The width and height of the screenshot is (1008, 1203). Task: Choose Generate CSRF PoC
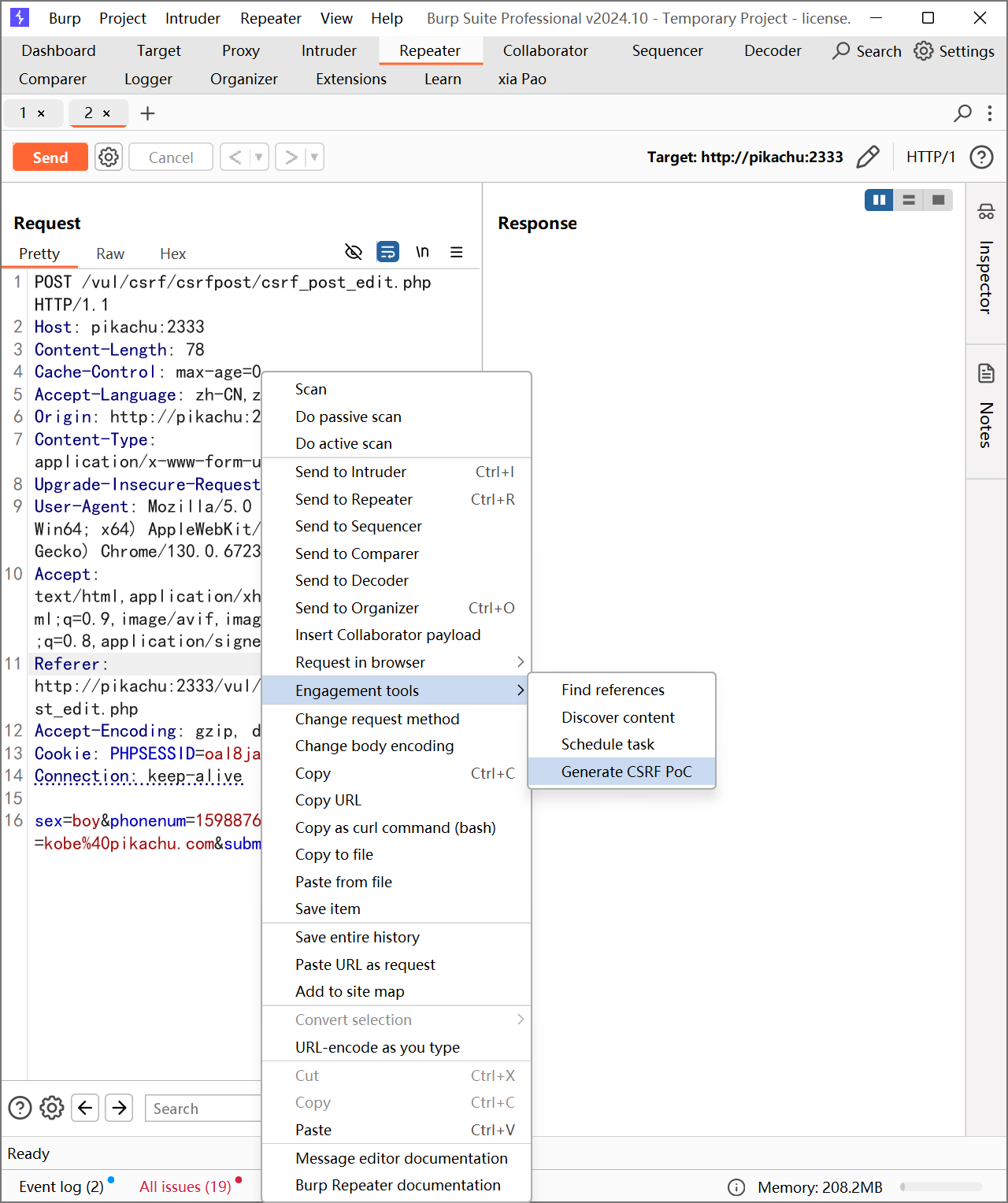tap(621, 772)
